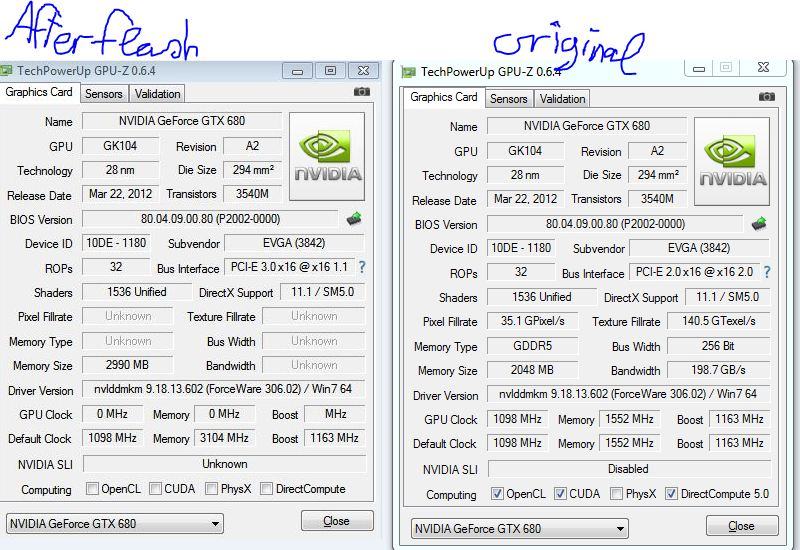The width and height of the screenshot is (800, 550).
Task: Minimize the left GPU-Z window
Action: [297, 71]
